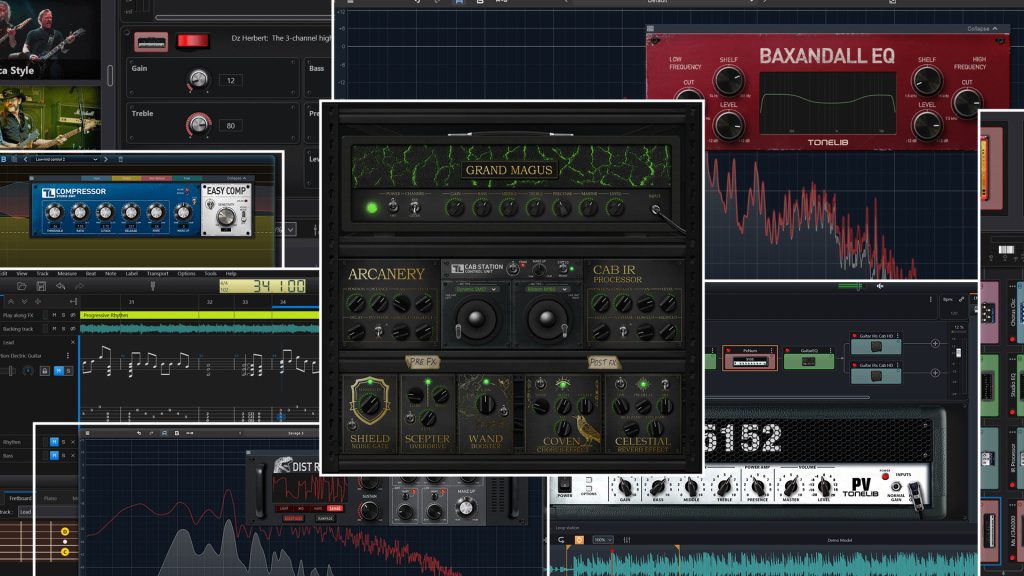Click the metronome tuning fork icon

[153, 287]
